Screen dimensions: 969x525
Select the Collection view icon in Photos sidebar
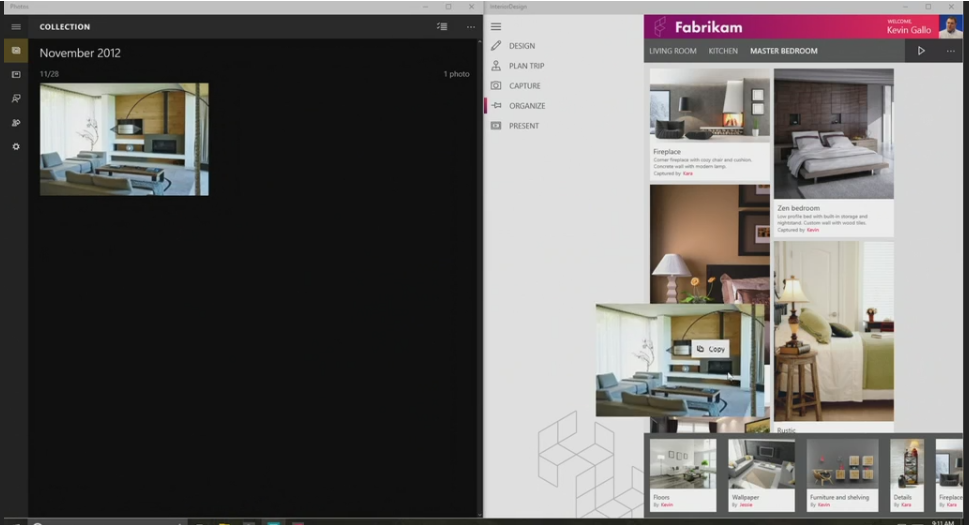tap(16, 51)
